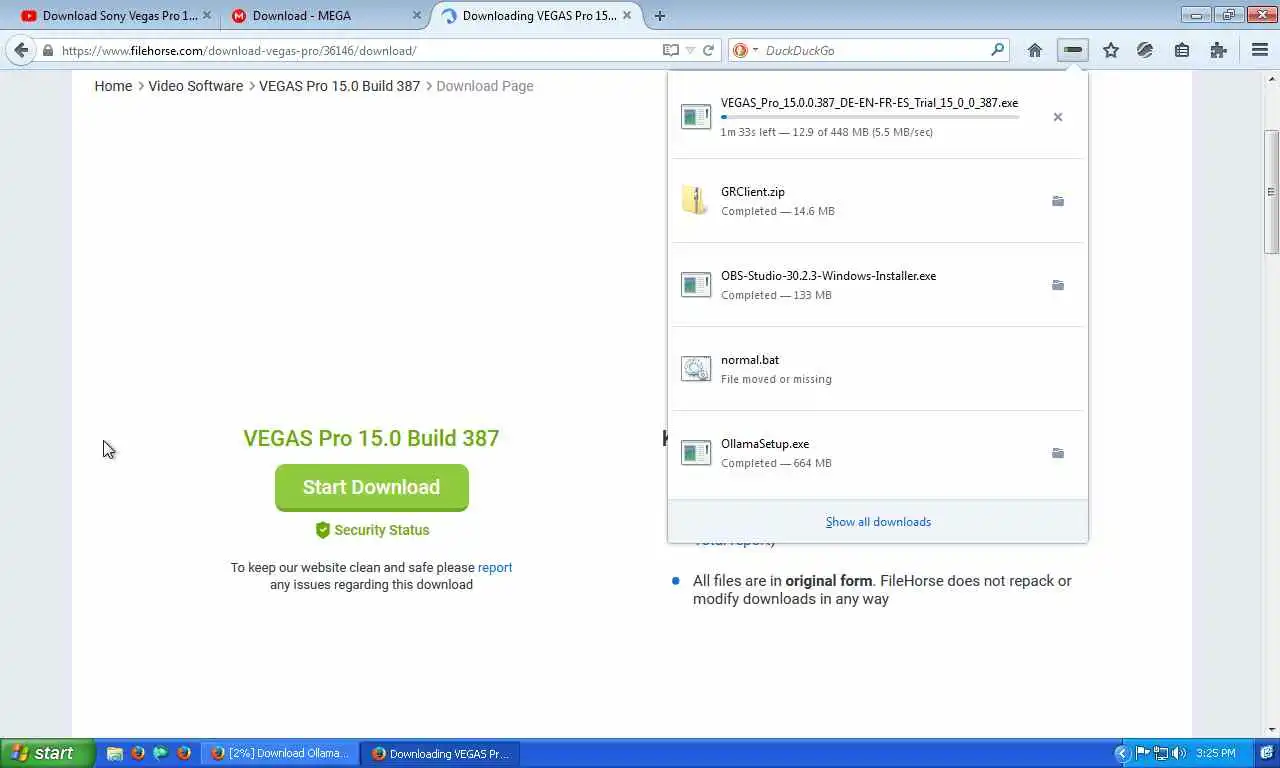Open containing folder for OllamaSetup.exe
This screenshot has height=768, width=1280.
tap(1058, 453)
